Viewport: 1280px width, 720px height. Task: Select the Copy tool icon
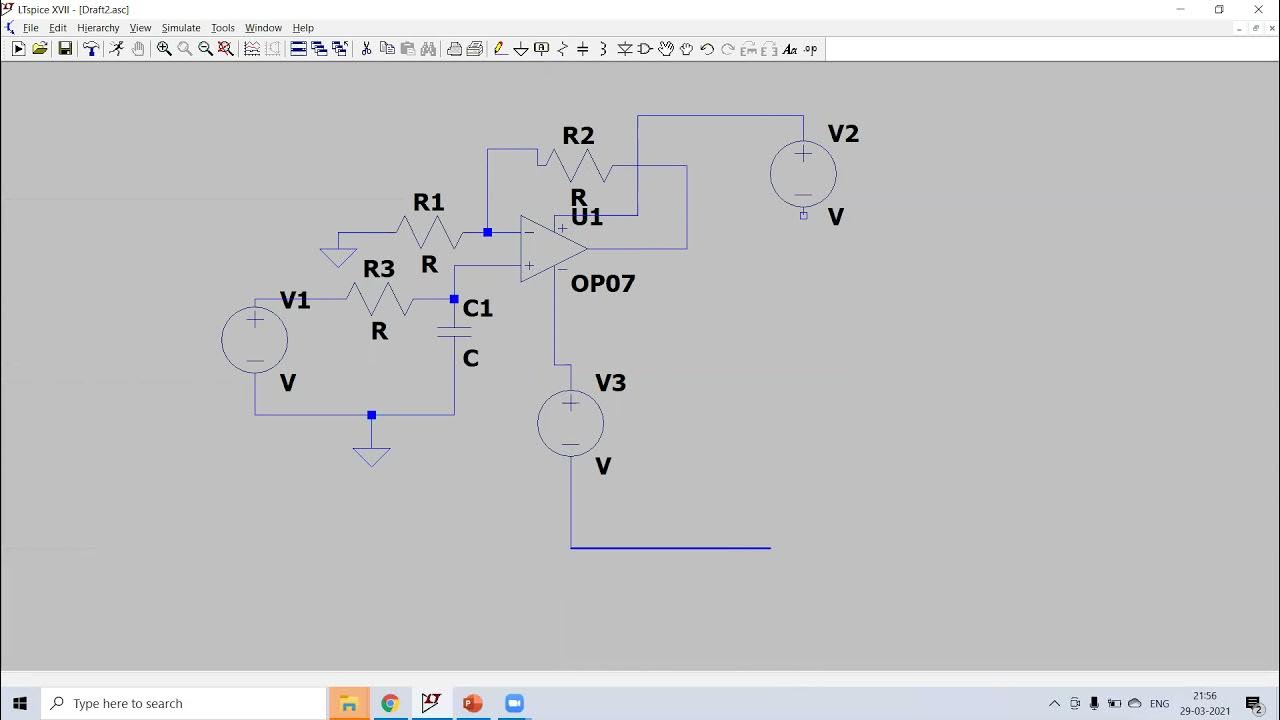(x=387, y=49)
